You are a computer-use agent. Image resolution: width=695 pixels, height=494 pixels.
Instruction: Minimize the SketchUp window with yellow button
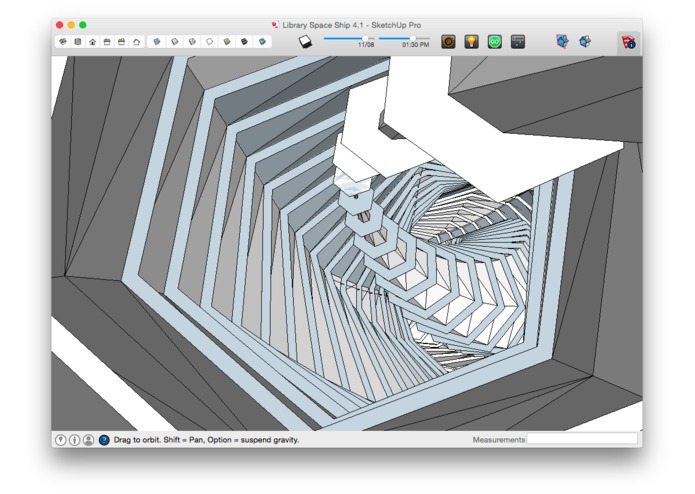tap(71, 25)
